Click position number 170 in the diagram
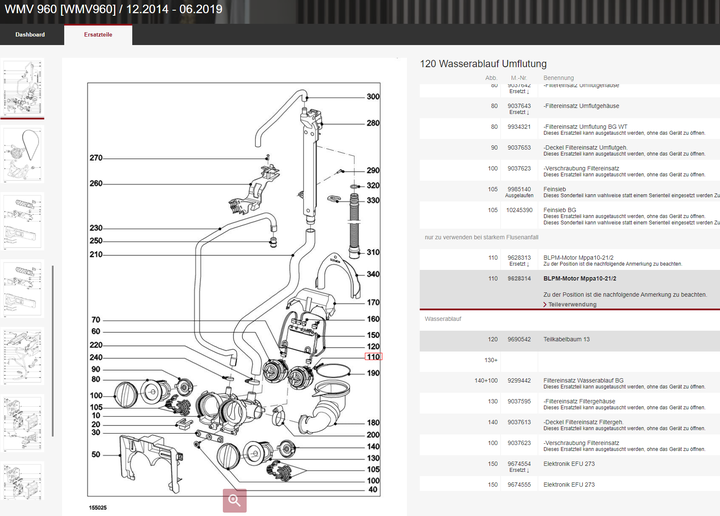This screenshot has height=516, width=720. [x=373, y=303]
